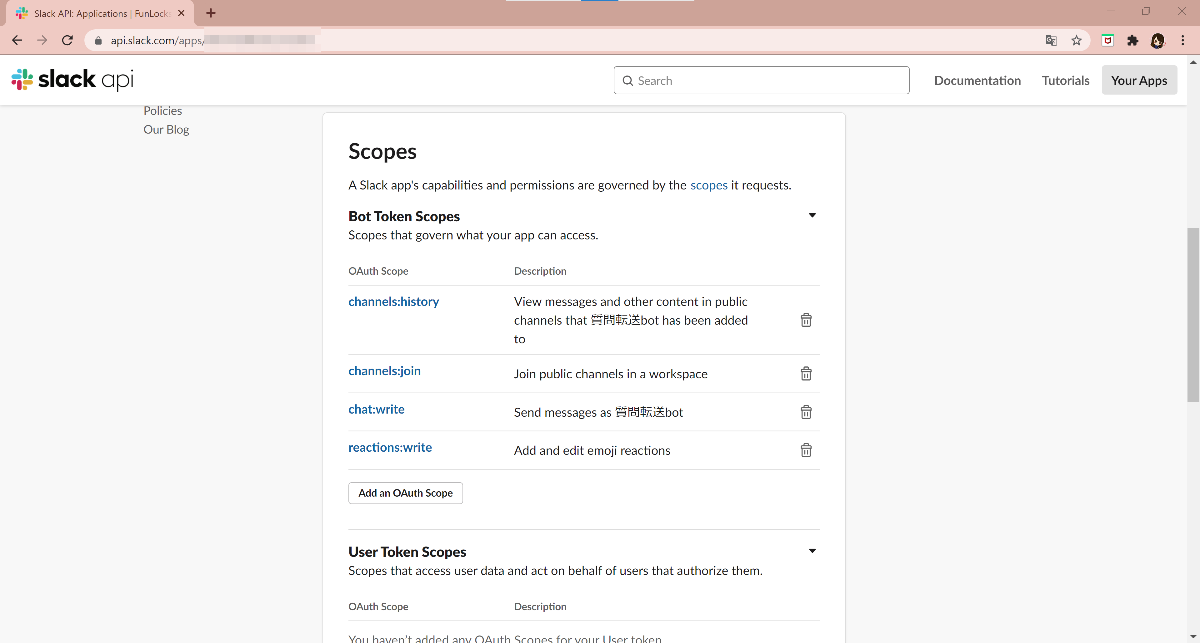Screen dimensions: 1200x643
Task: Open the browser profile avatar
Action: coord(1158,40)
